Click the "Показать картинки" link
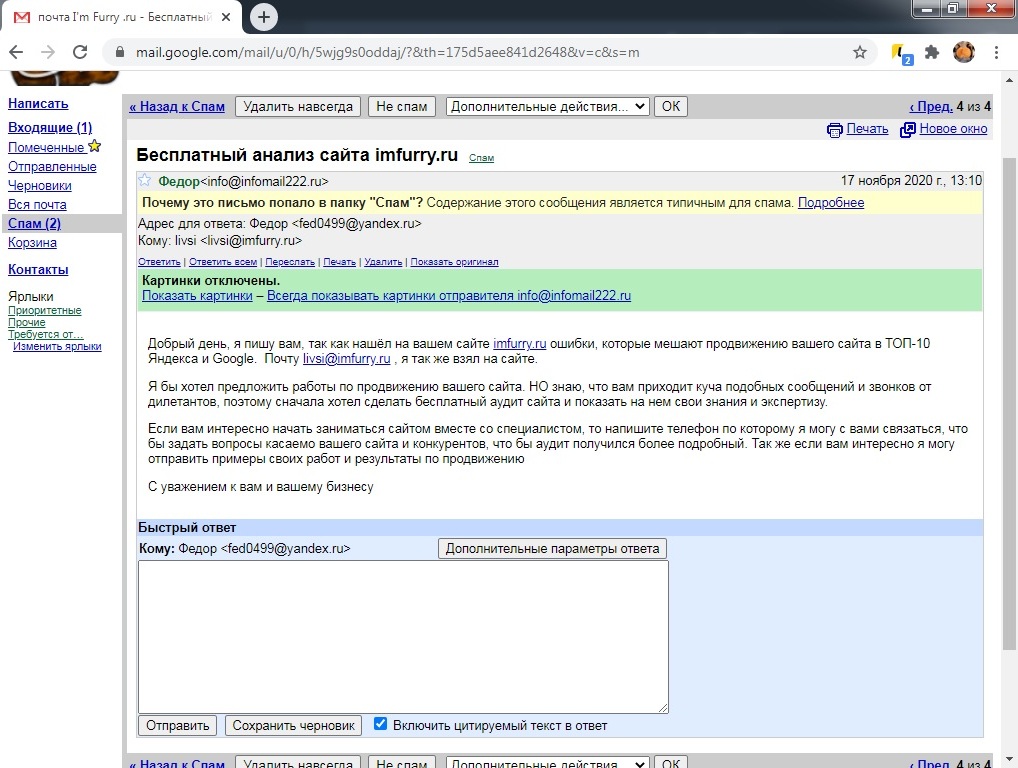The height and width of the screenshot is (768, 1018). [x=197, y=296]
